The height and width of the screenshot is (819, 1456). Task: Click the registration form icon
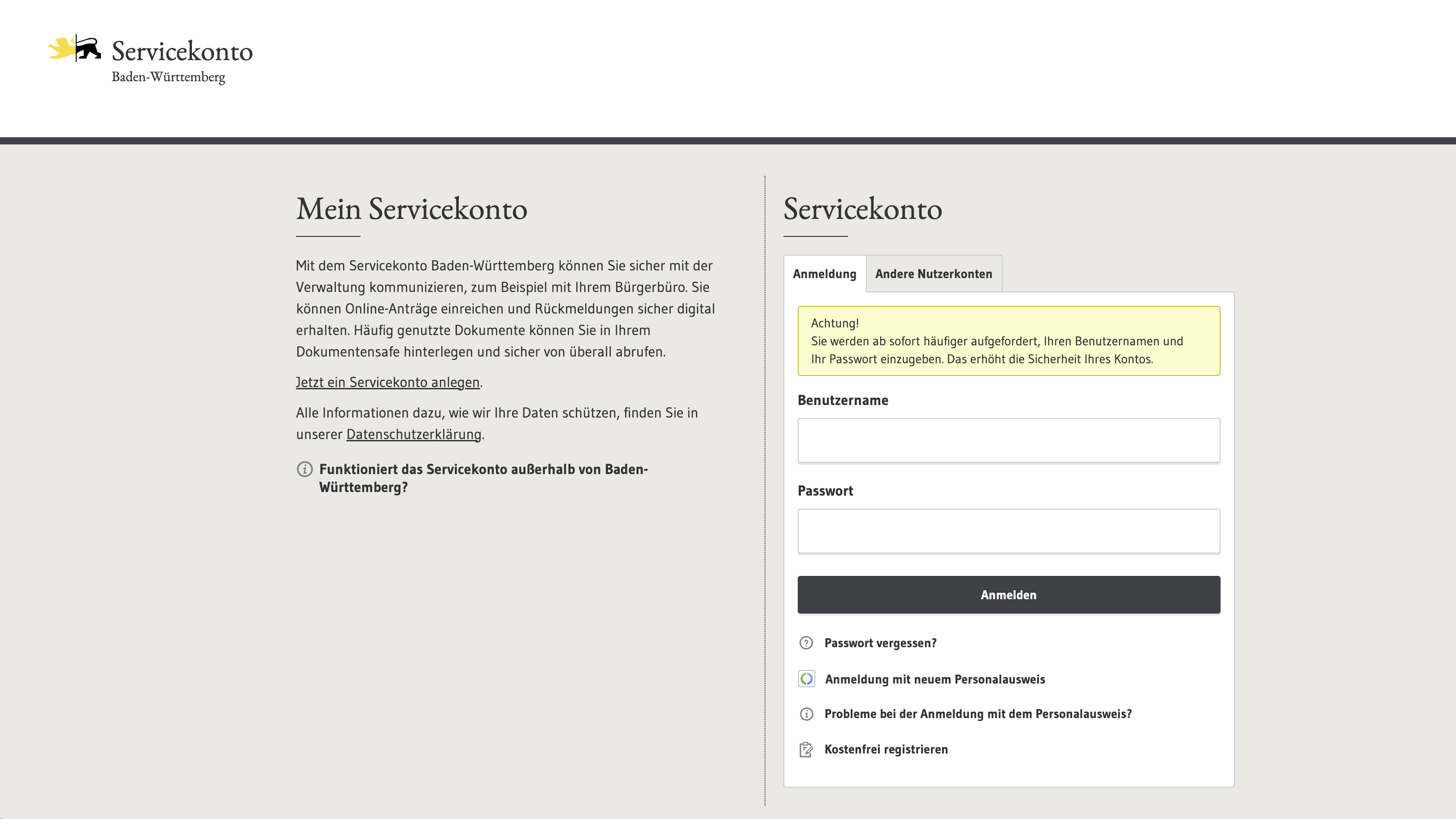[806, 748]
